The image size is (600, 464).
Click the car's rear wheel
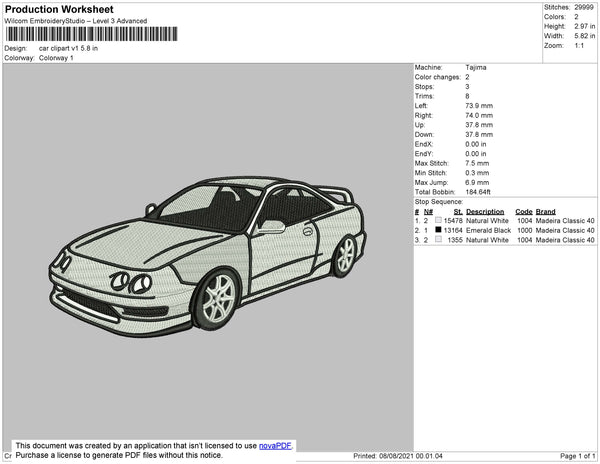point(345,254)
